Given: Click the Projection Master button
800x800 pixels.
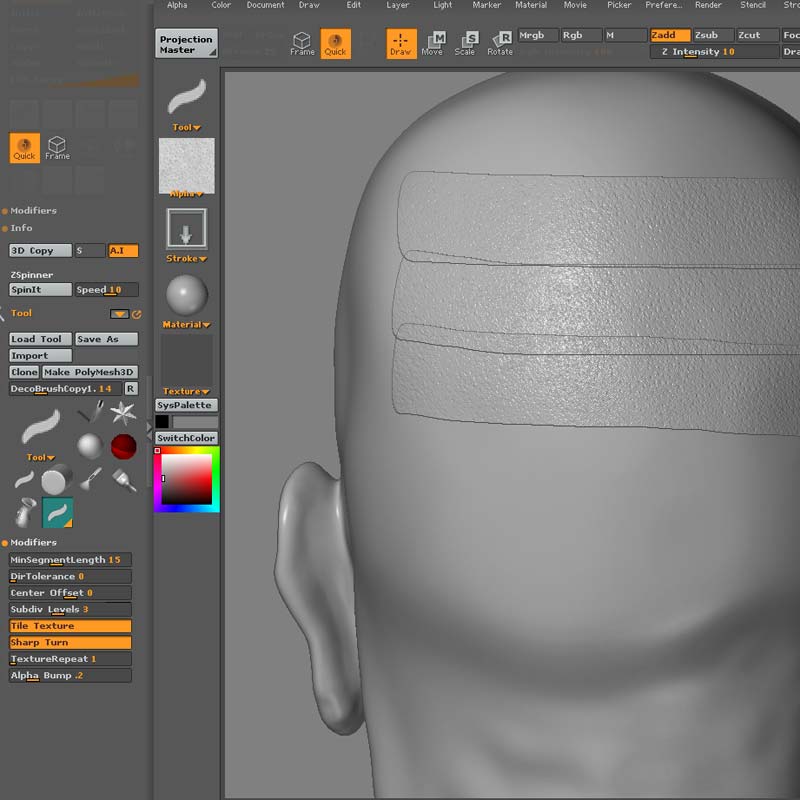Looking at the screenshot, I should click(x=187, y=43).
